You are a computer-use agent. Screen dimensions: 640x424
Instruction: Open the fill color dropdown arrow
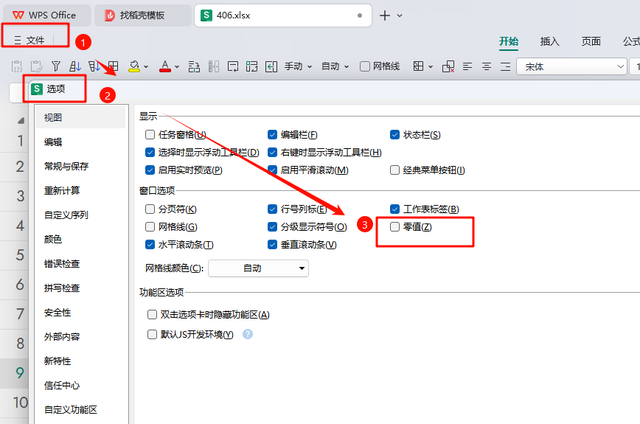point(146,67)
